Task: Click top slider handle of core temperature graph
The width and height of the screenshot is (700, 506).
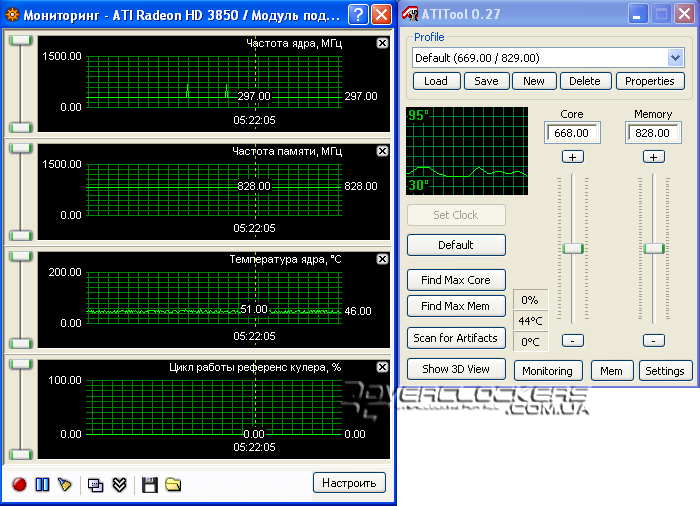Action: point(21,256)
